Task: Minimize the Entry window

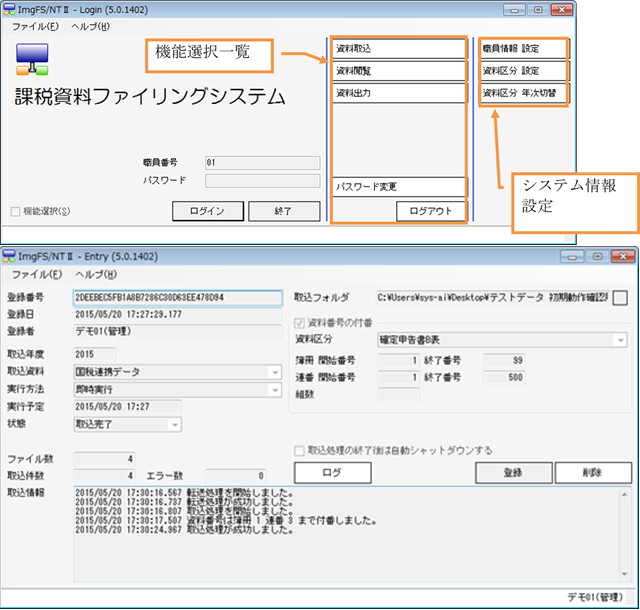Action: (572, 257)
